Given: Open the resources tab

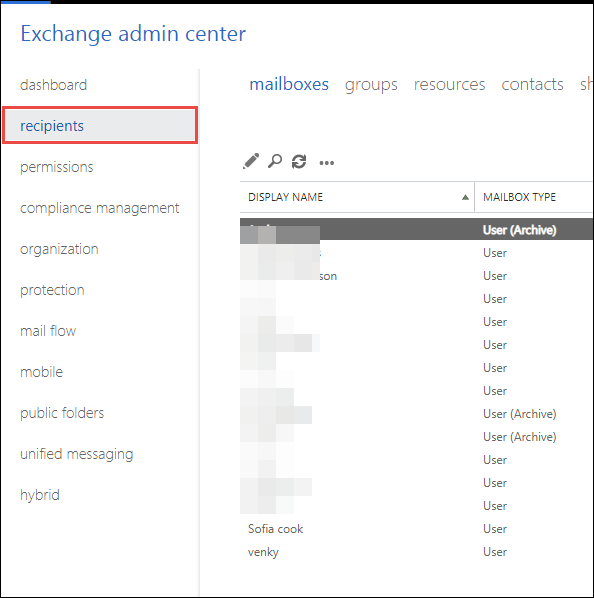Looking at the screenshot, I should pos(450,84).
